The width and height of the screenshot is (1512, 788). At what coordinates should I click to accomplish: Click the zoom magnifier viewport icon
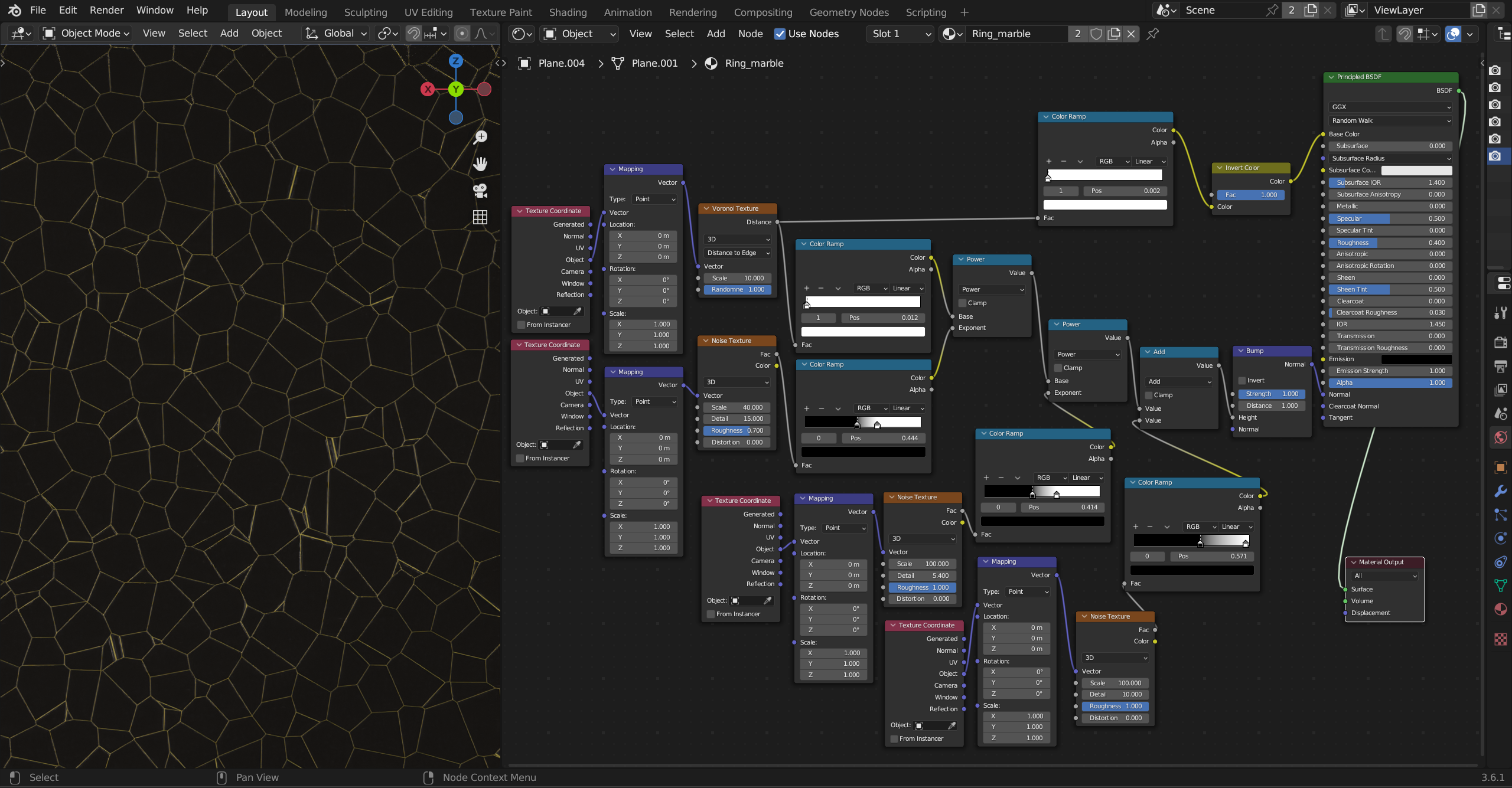click(481, 137)
